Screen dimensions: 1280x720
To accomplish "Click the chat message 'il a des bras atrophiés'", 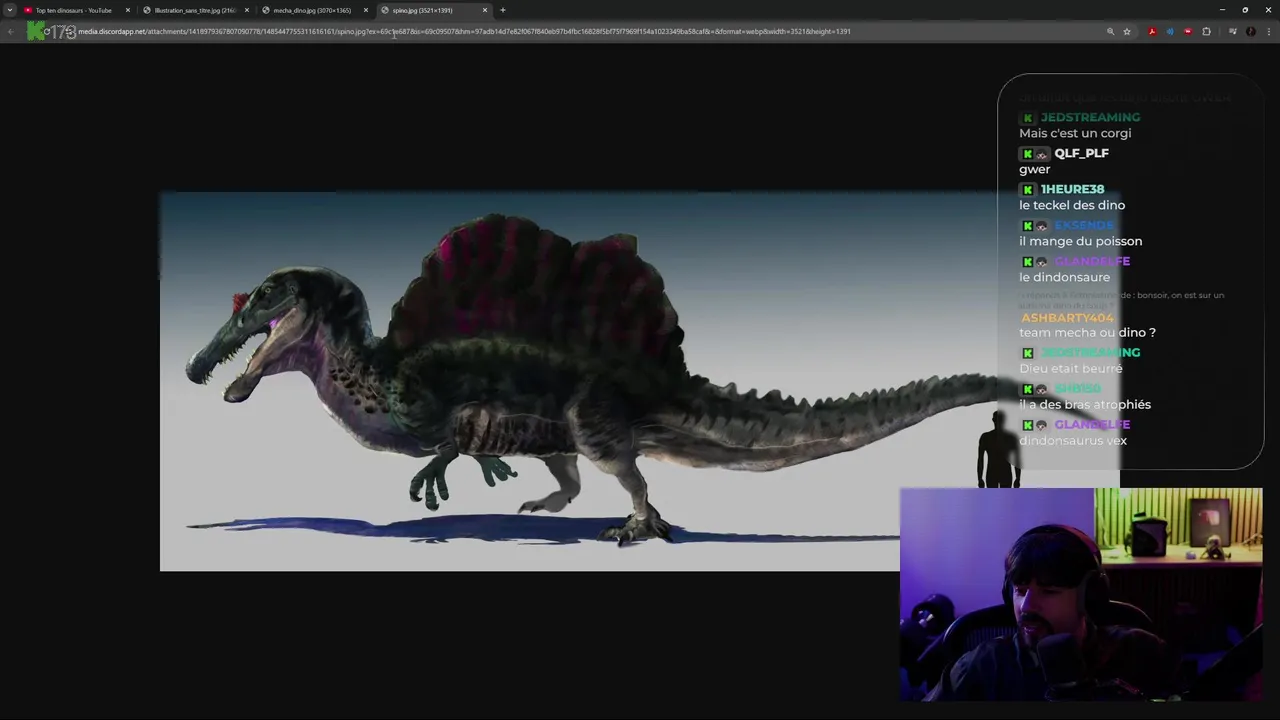I will point(1085,404).
